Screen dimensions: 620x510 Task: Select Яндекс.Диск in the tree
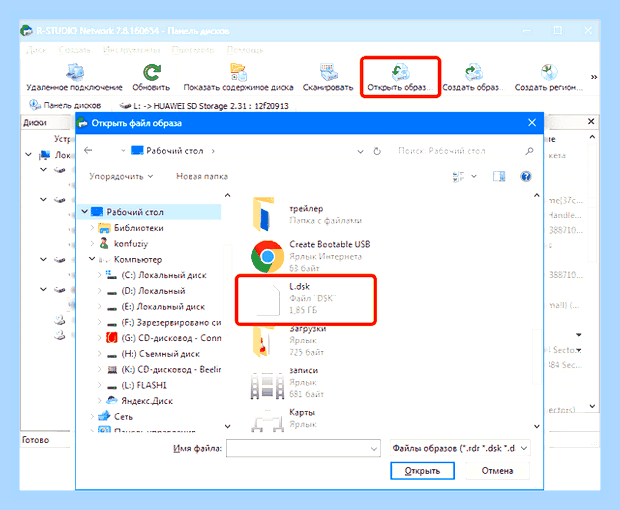tap(147, 401)
